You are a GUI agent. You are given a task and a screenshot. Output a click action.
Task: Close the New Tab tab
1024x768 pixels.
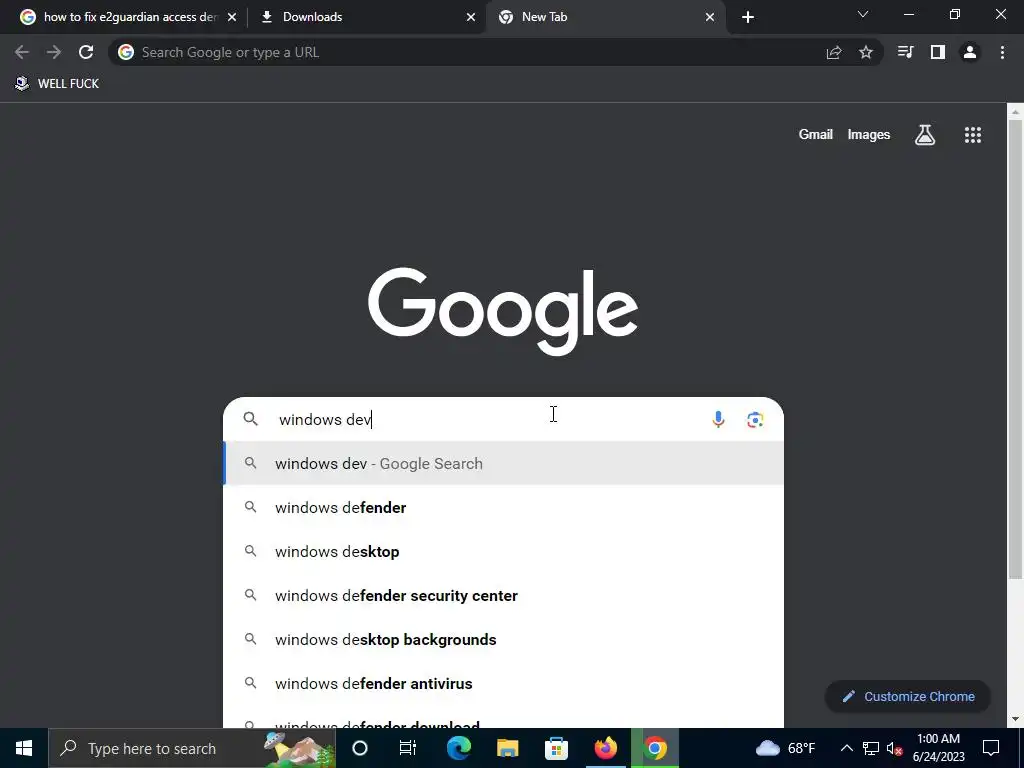[x=710, y=17]
